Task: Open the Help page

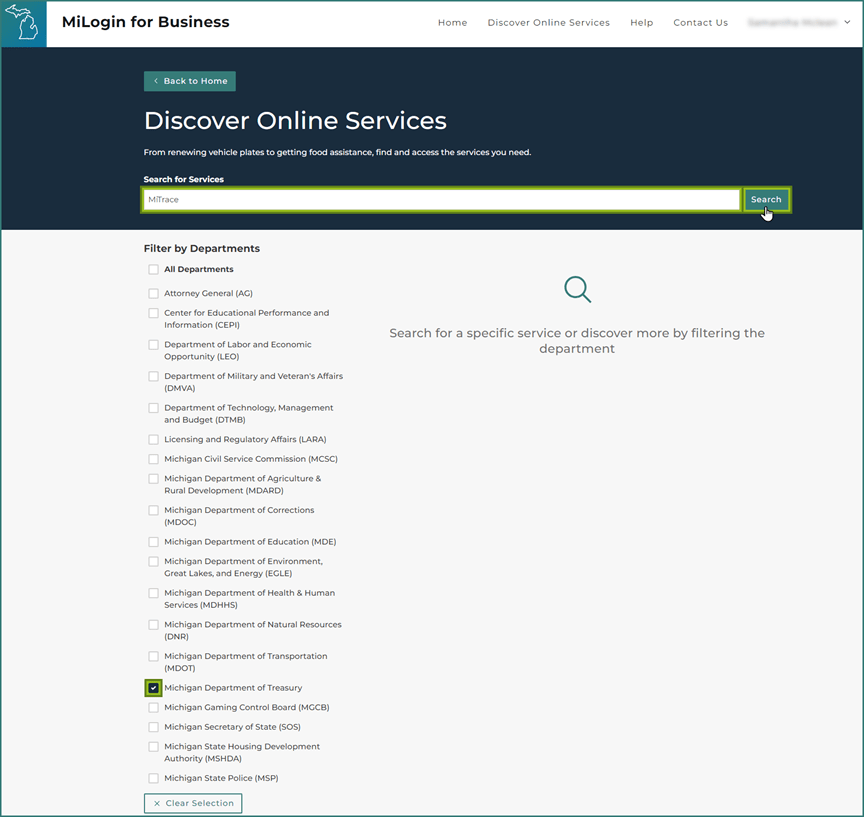Action: click(x=641, y=22)
